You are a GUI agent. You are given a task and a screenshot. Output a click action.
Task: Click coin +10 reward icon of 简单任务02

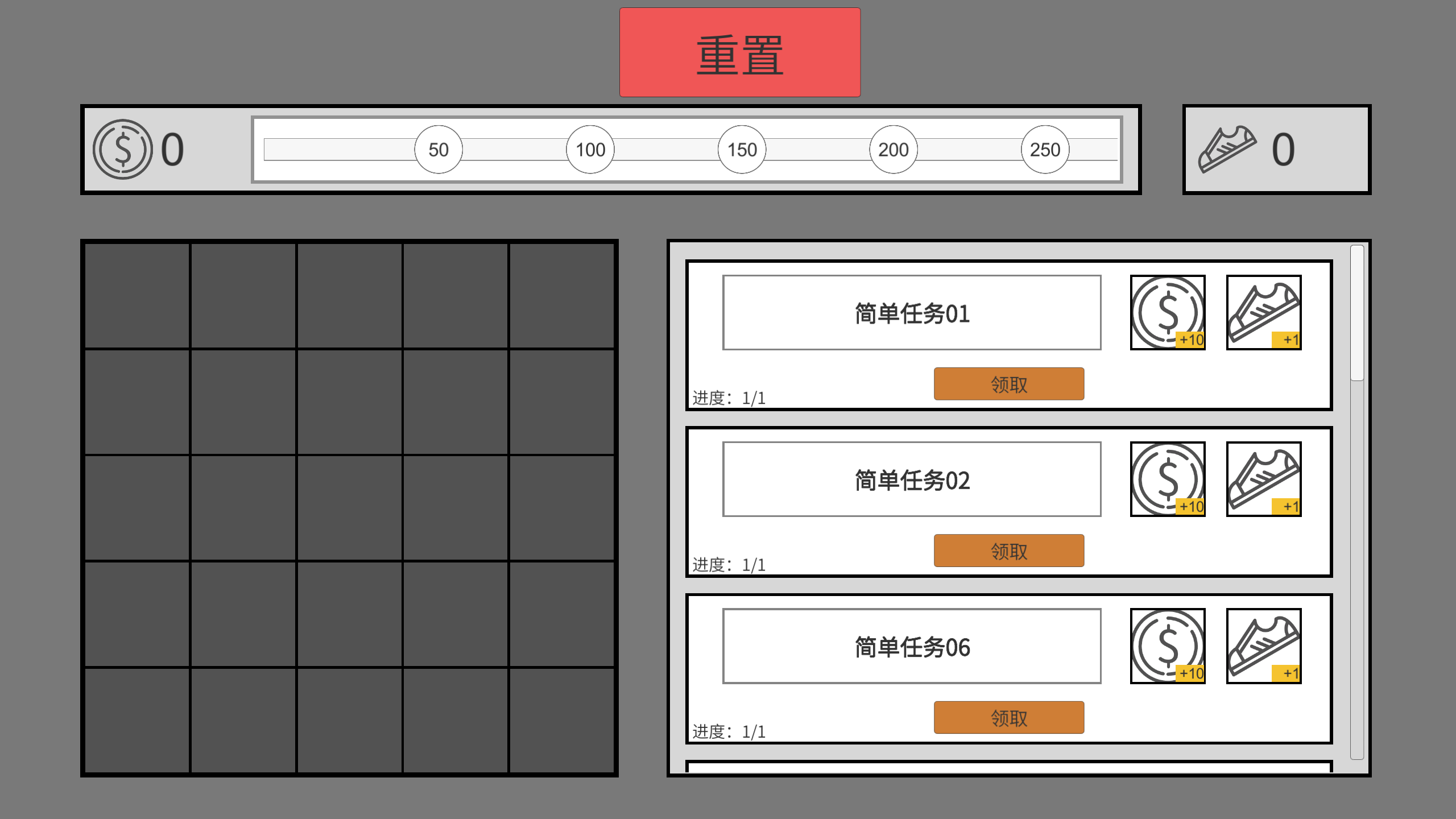click(x=1167, y=479)
